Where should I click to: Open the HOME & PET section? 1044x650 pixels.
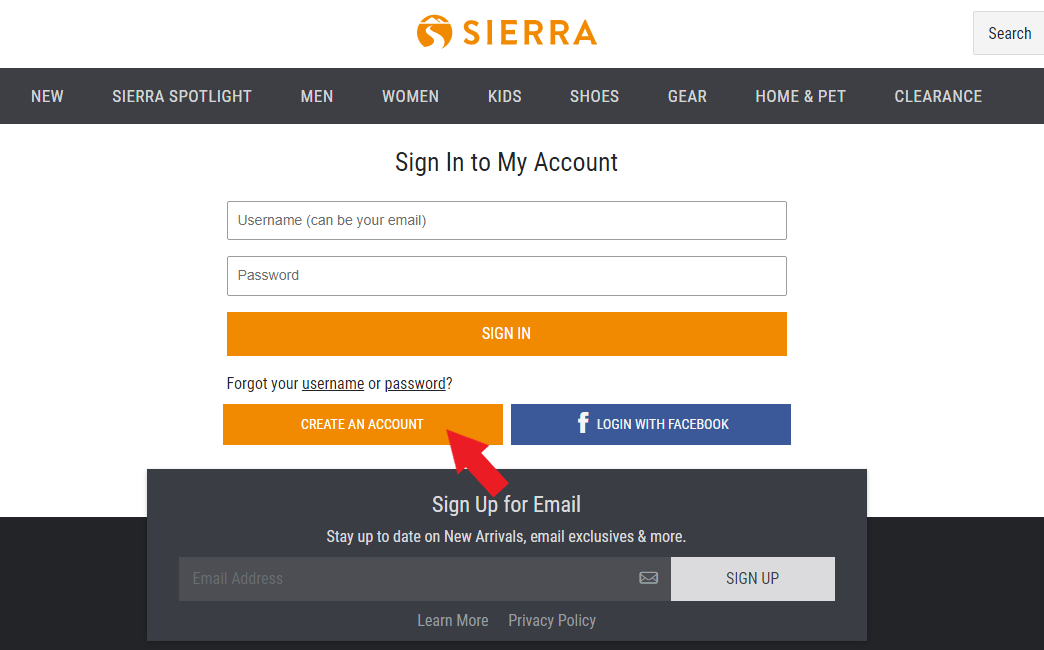[x=800, y=96]
